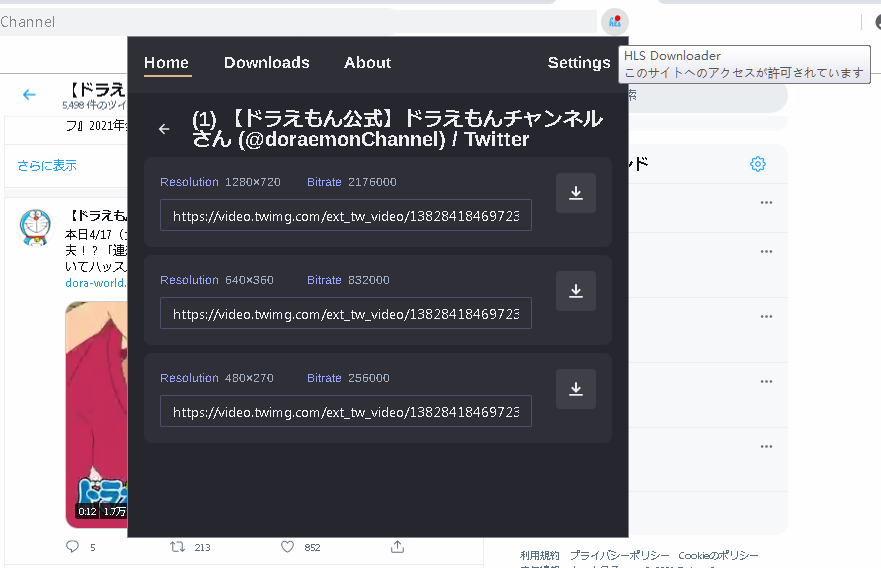Like the tweet with 852 likes
Image resolution: width=881 pixels, height=568 pixels.
[x=288, y=547]
